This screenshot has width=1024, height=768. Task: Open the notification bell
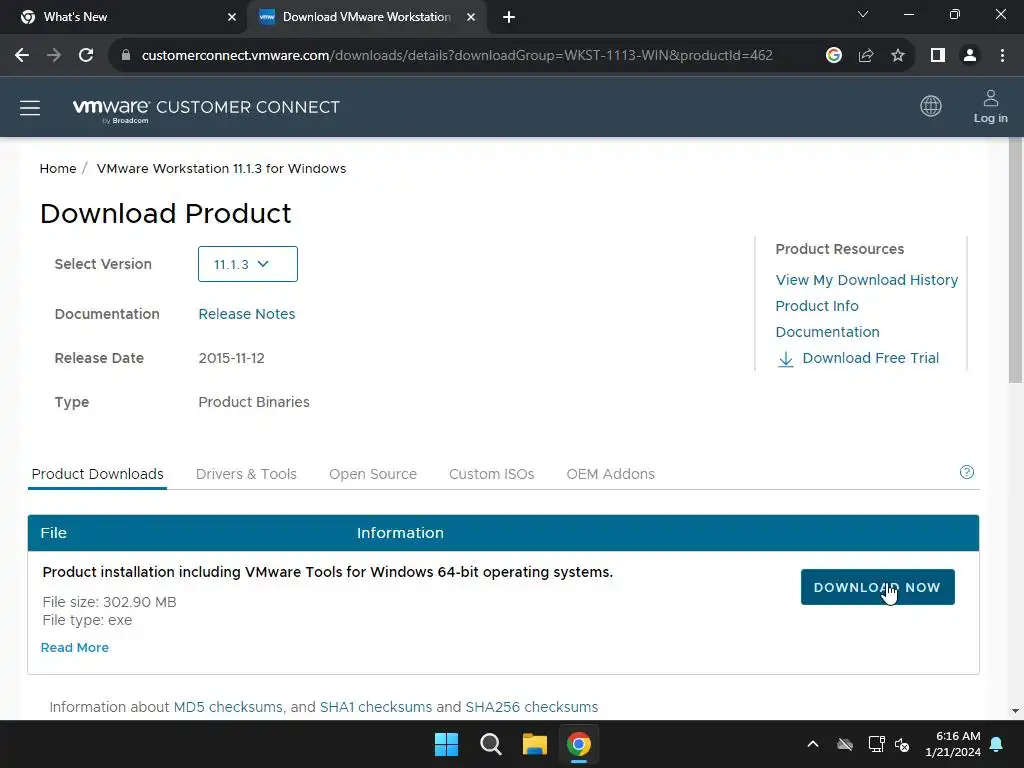click(x=997, y=744)
